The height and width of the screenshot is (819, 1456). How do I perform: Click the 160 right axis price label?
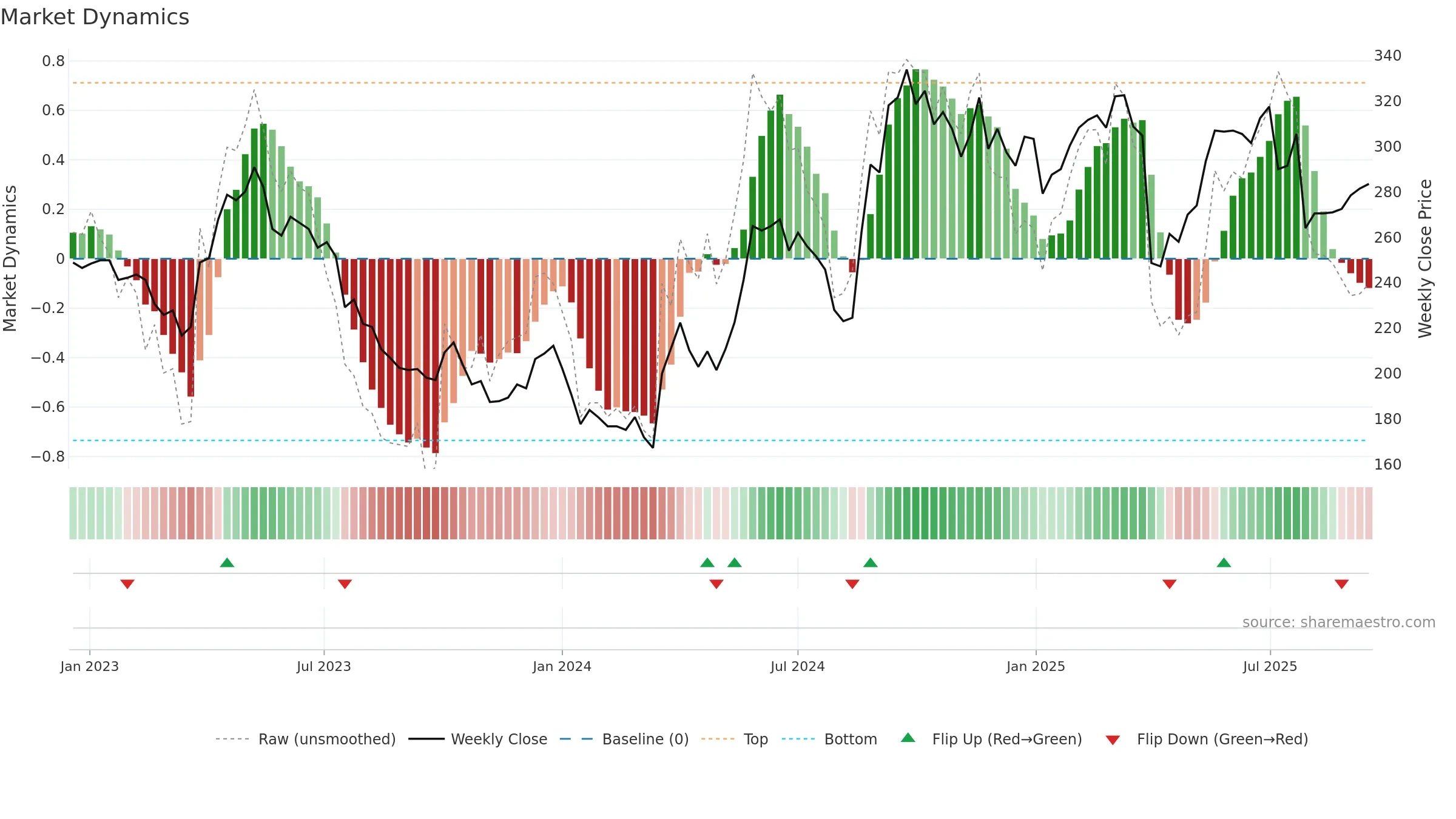coord(1388,464)
